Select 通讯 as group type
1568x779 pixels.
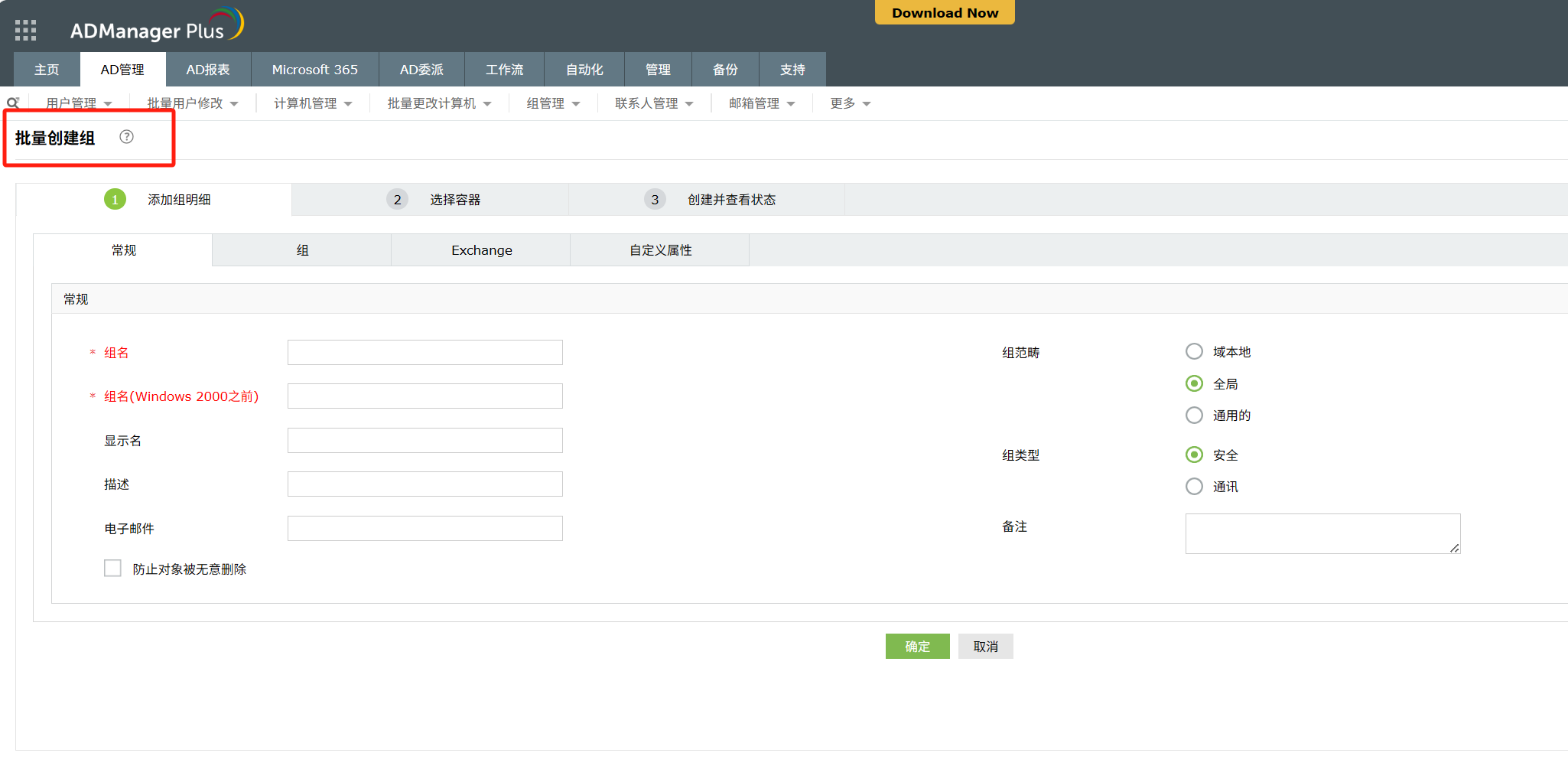1193,487
